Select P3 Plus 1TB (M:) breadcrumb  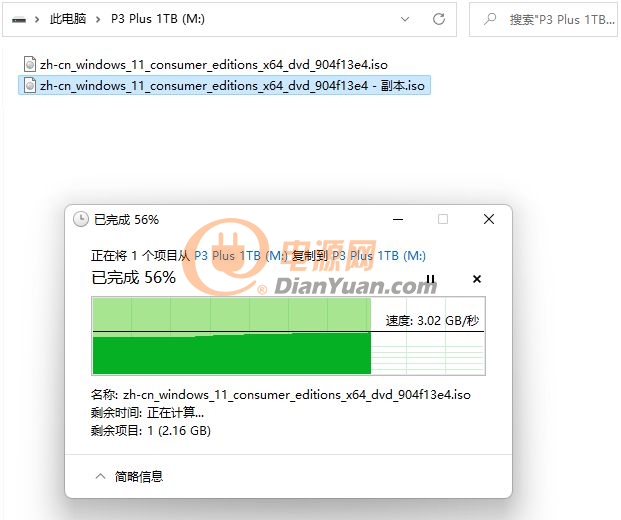(x=158, y=19)
